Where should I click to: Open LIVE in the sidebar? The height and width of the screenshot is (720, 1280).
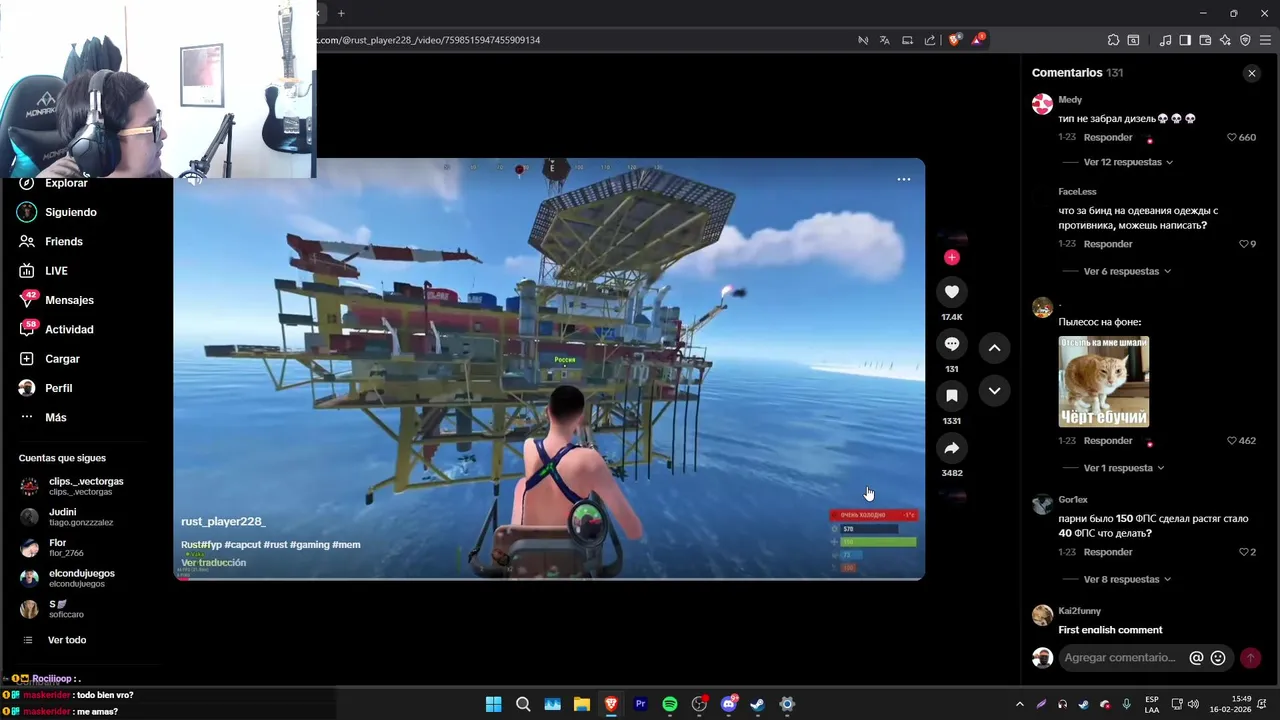click(x=56, y=271)
